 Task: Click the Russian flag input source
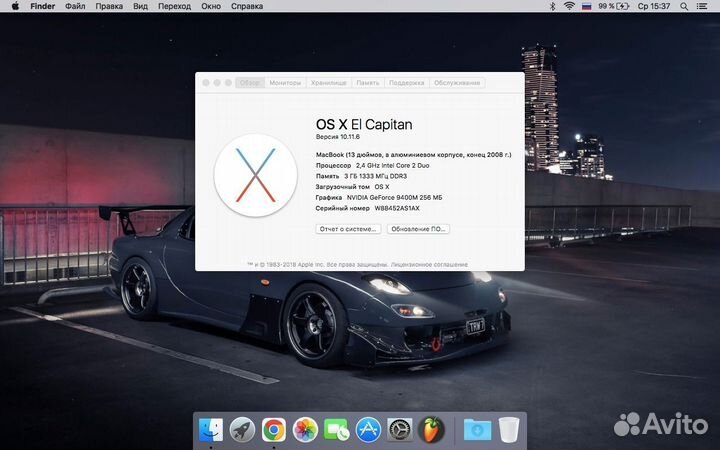(586, 6)
